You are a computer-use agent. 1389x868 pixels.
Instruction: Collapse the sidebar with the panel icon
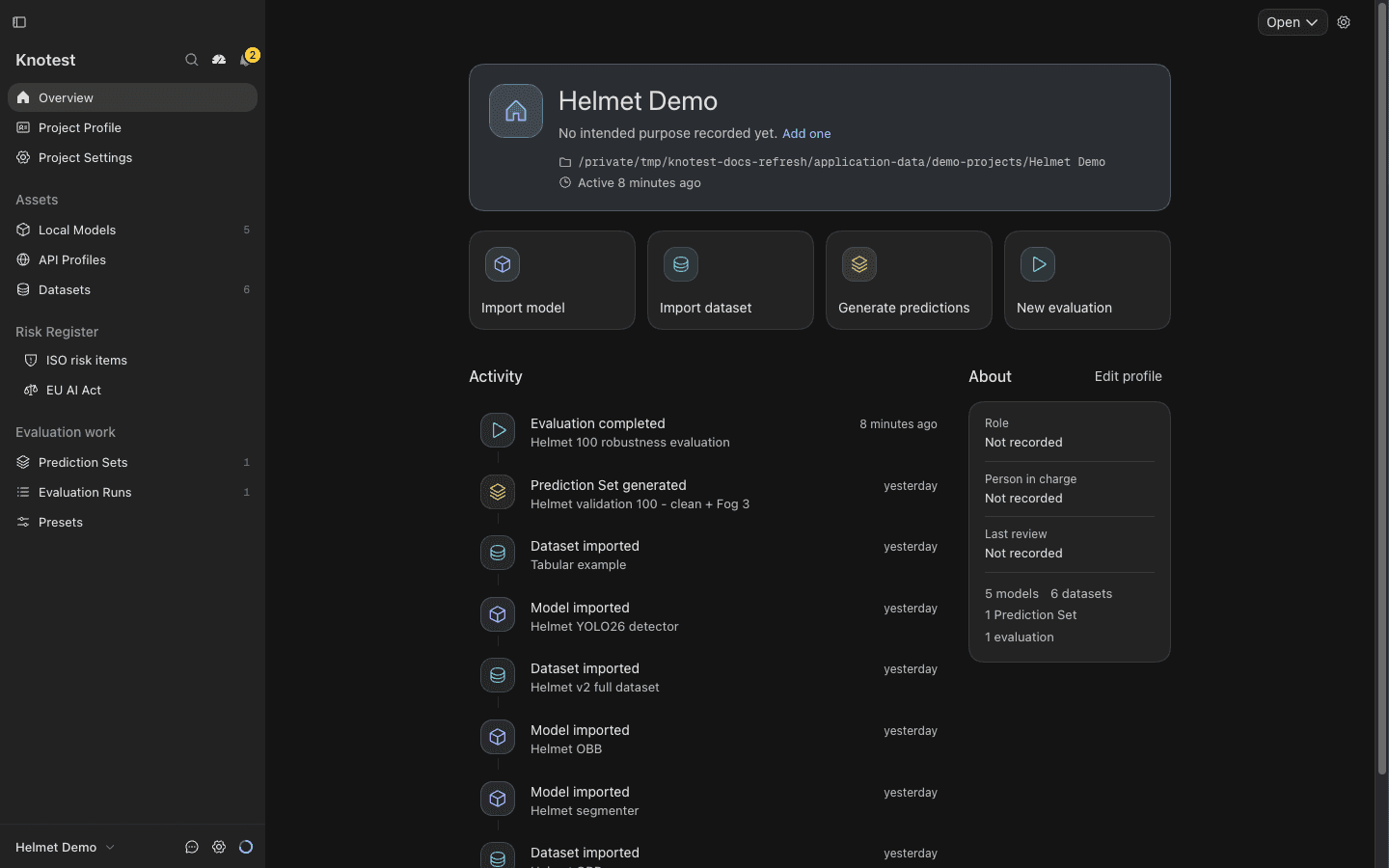pos(19,22)
